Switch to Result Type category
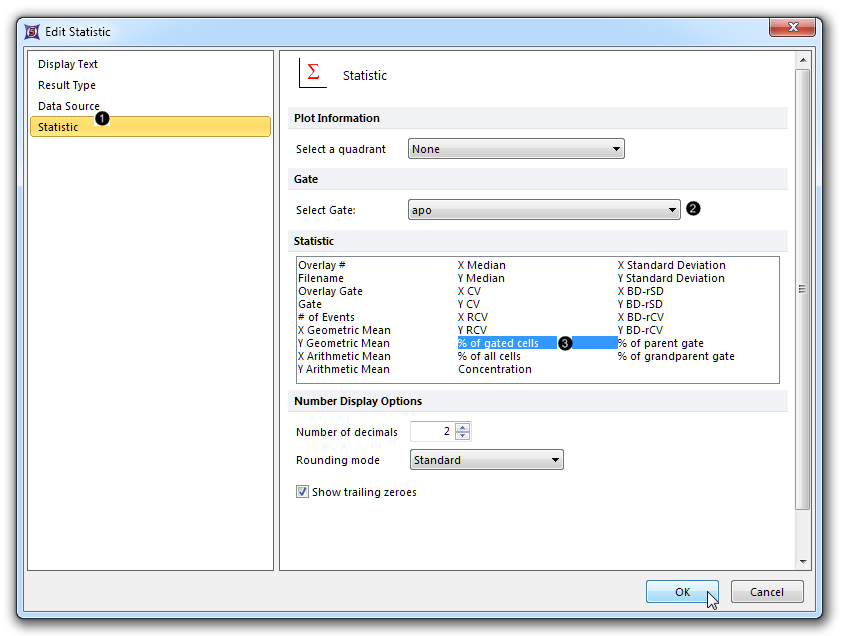Image resolution: width=844 pixels, height=636 pixels. click(x=67, y=85)
